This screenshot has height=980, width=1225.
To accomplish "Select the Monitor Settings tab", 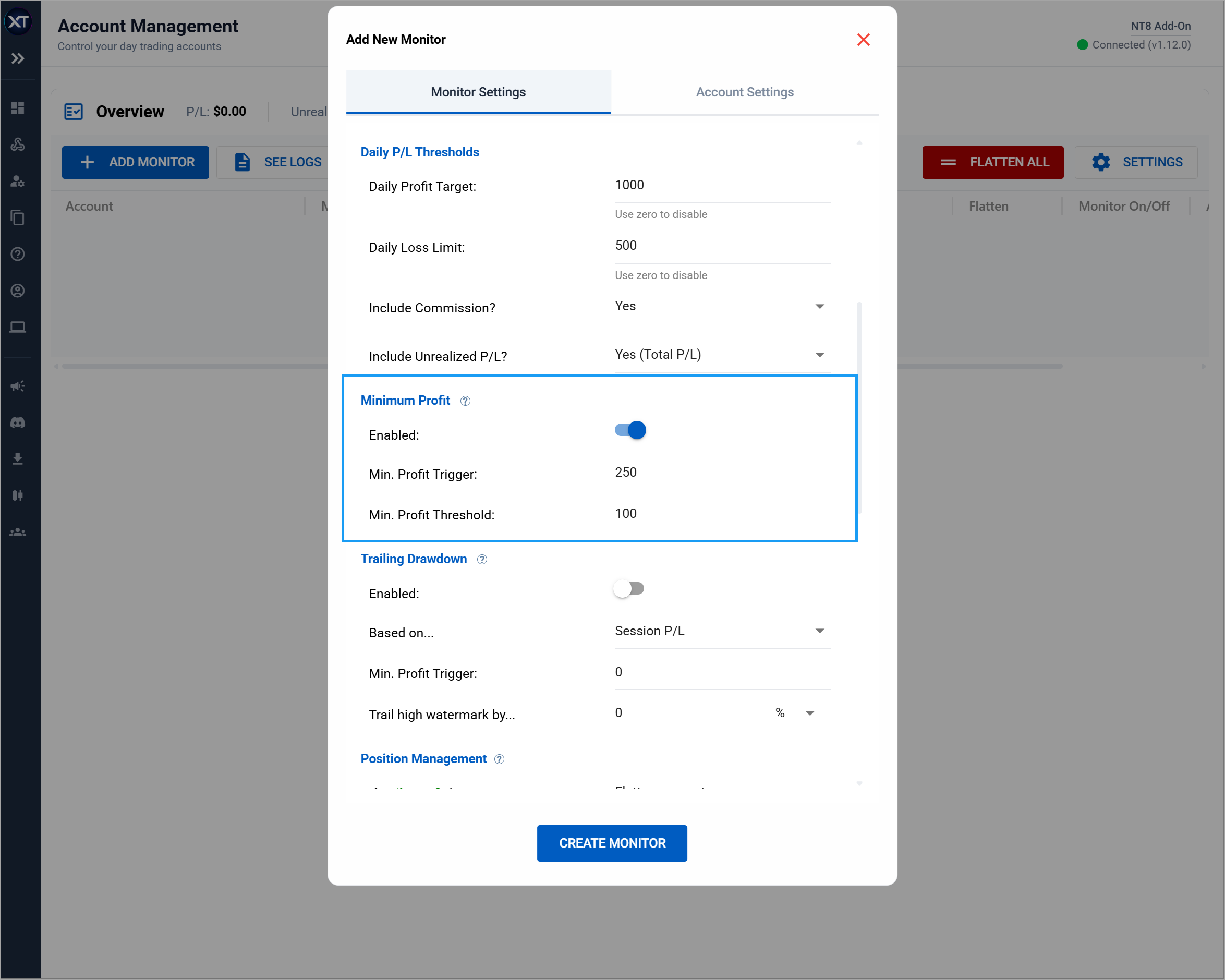I will 478,91.
